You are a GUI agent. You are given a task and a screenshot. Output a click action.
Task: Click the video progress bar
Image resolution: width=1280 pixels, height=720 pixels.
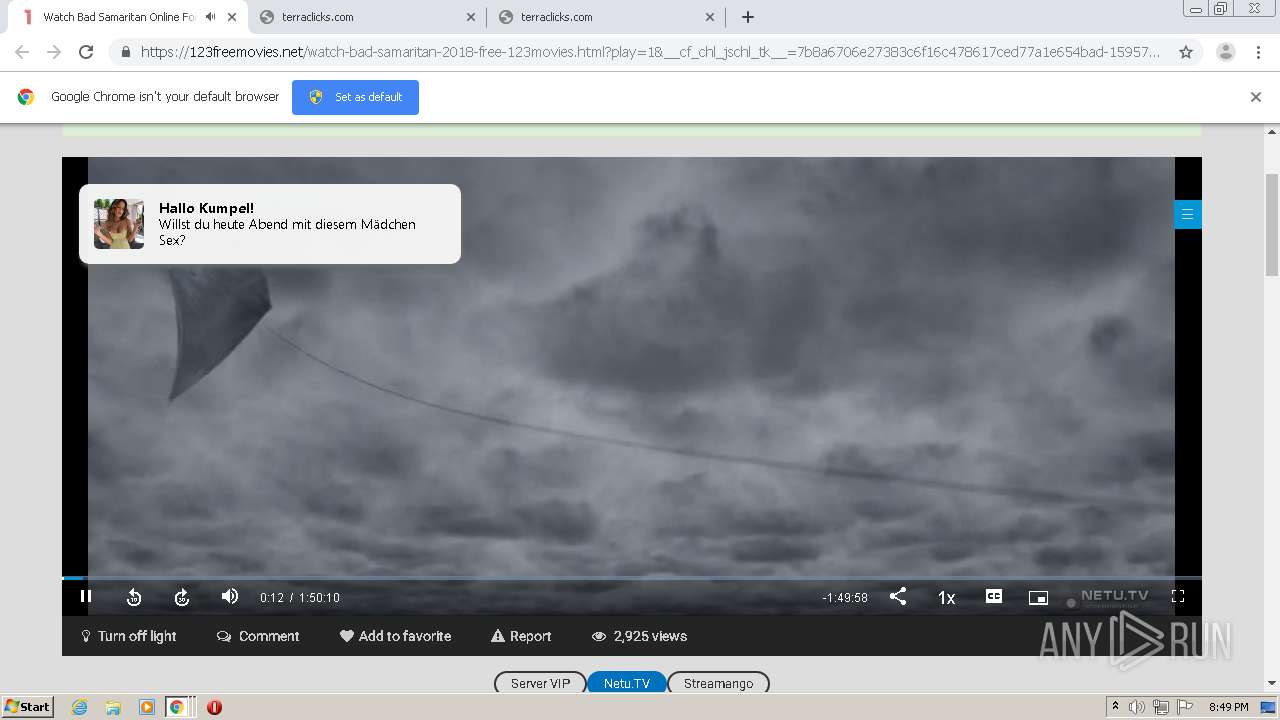632,578
